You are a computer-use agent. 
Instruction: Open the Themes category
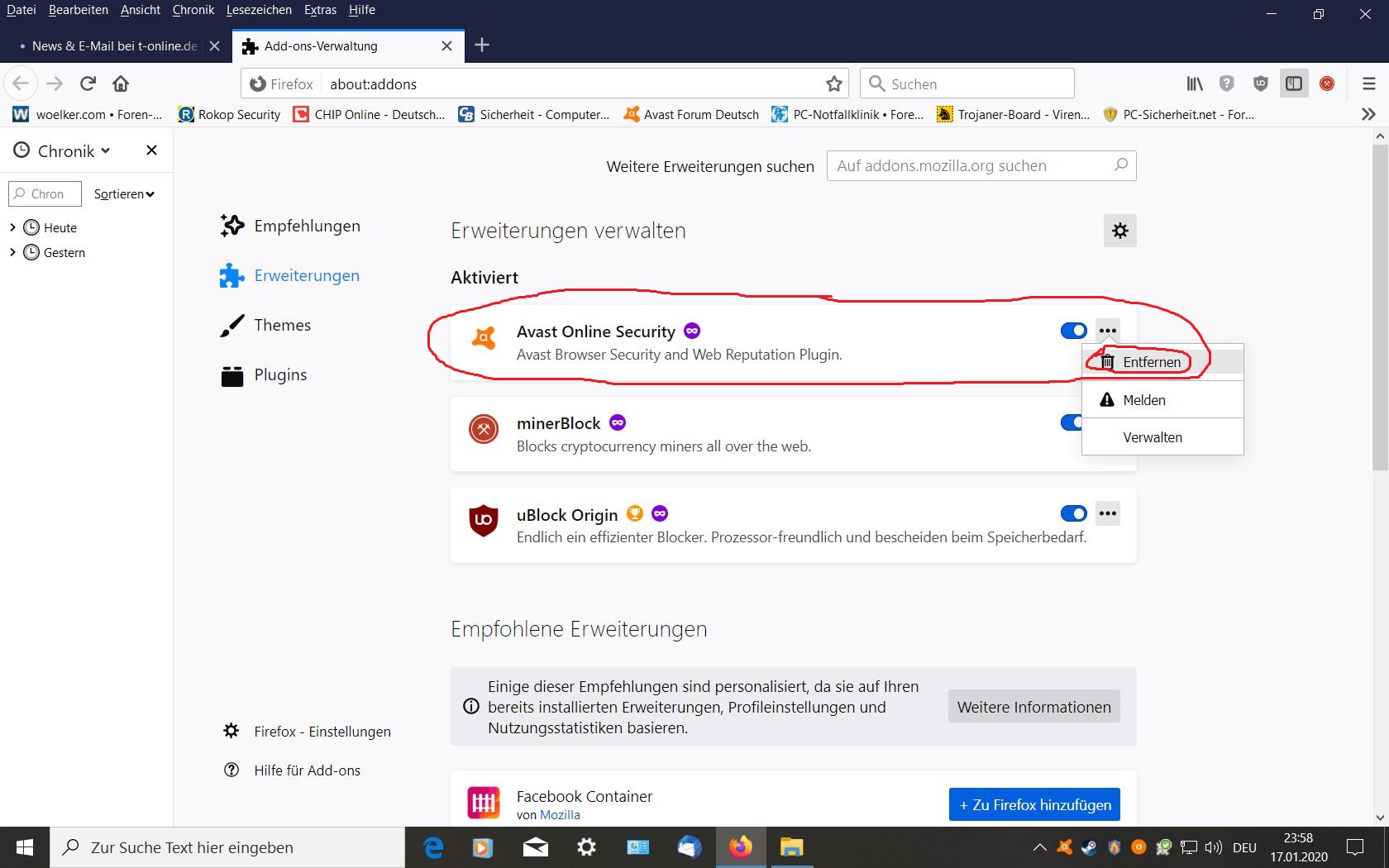[265, 325]
